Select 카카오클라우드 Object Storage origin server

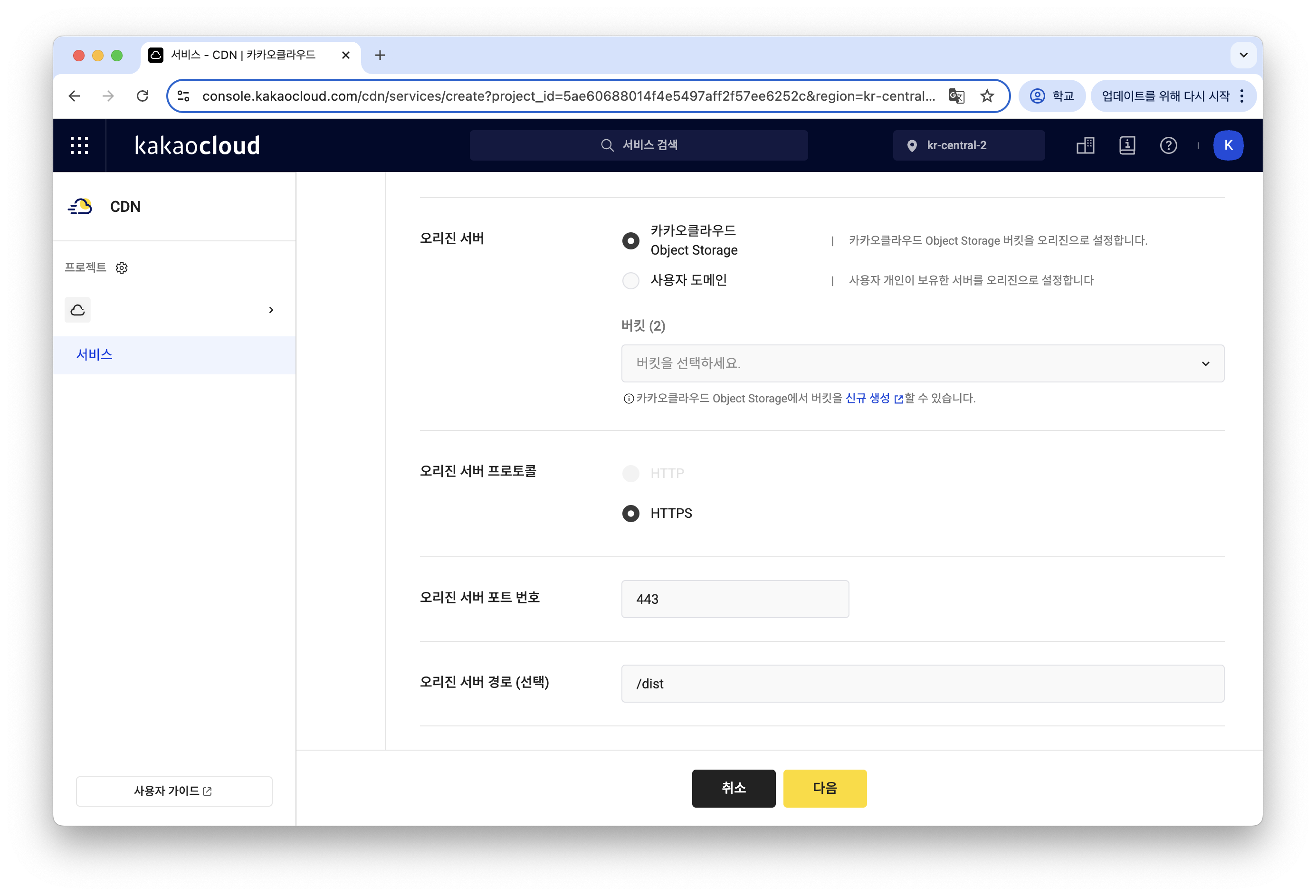coord(631,241)
